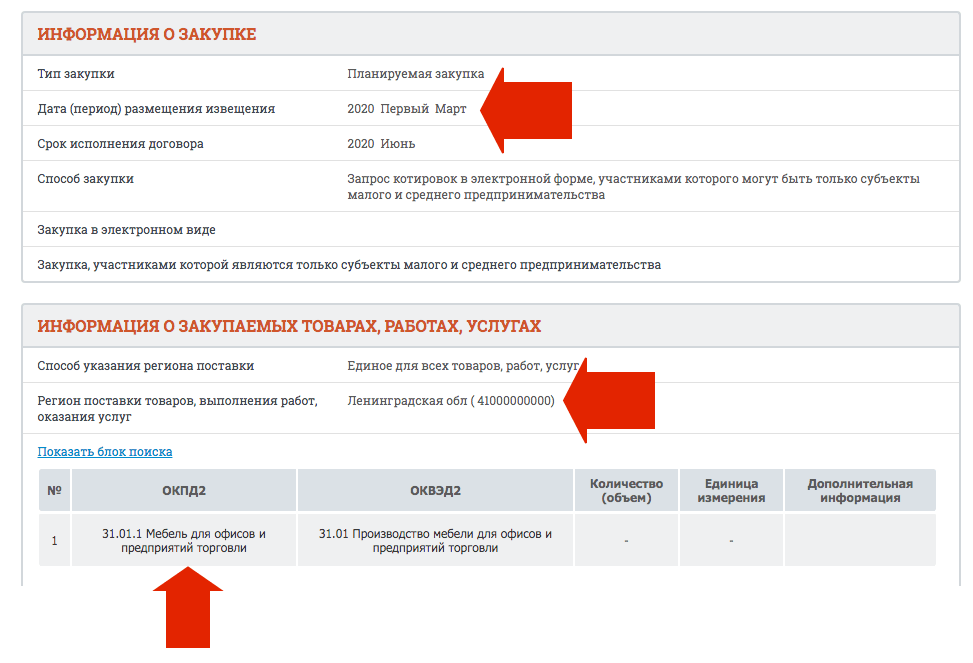
Task: Click the ИНФОРМАЦИЯ О ЗАКУПАЕМЫХ ТОВАРАХ section header
Action: (289, 327)
